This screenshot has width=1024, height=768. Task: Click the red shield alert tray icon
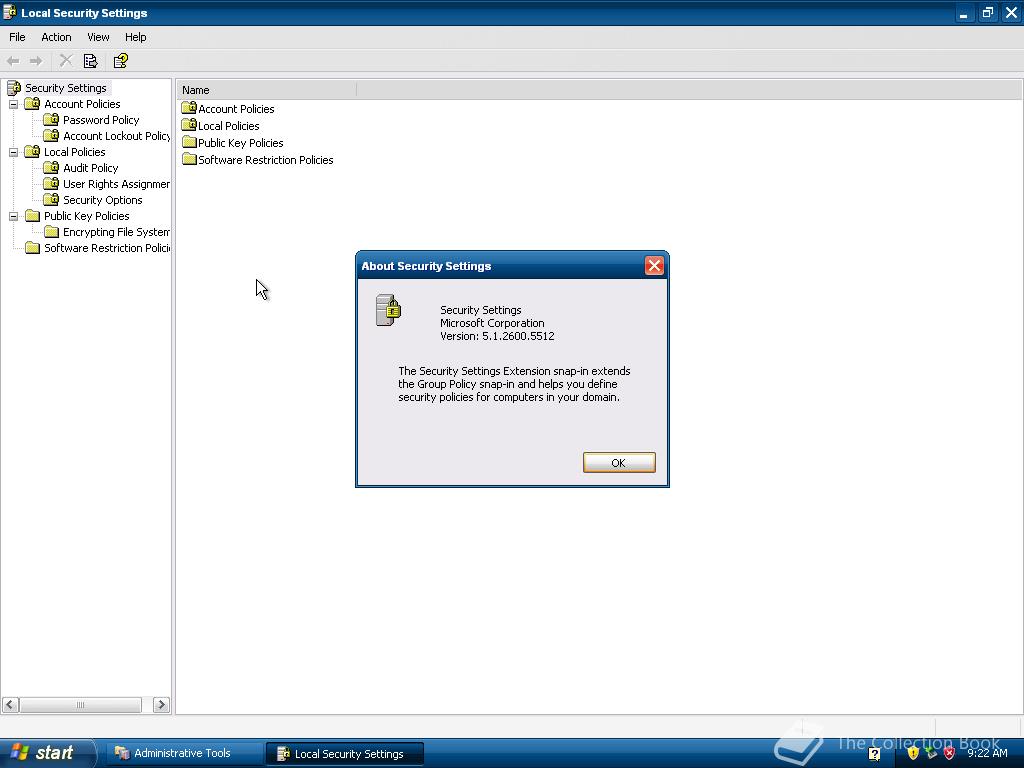(x=949, y=753)
